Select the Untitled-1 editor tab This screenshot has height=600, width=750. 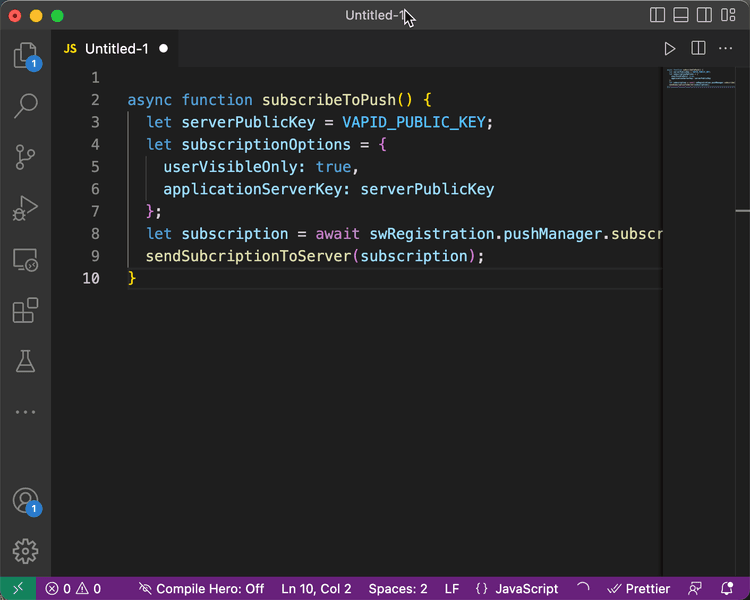tap(115, 48)
